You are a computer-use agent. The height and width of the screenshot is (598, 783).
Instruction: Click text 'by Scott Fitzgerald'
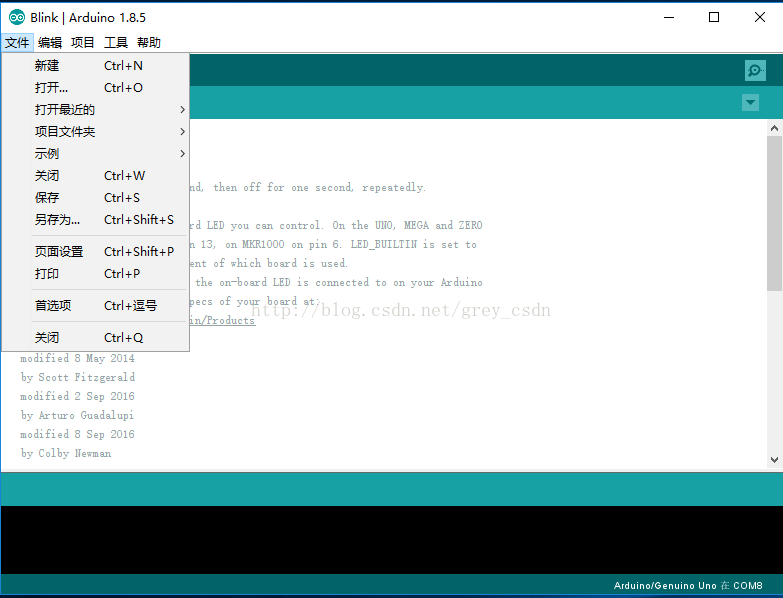pyautogui.click(x=77, y=377)
